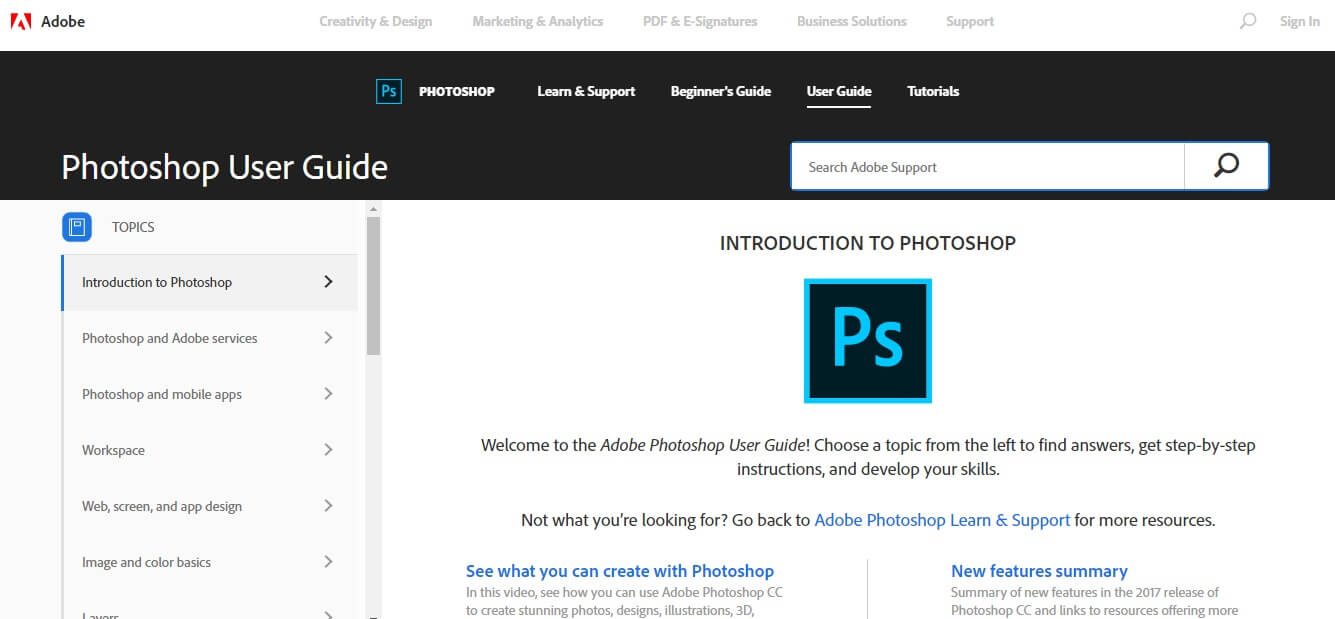Click the Adobe logo icon
This screenshot has width=1335, height=619.
point(19,21)
